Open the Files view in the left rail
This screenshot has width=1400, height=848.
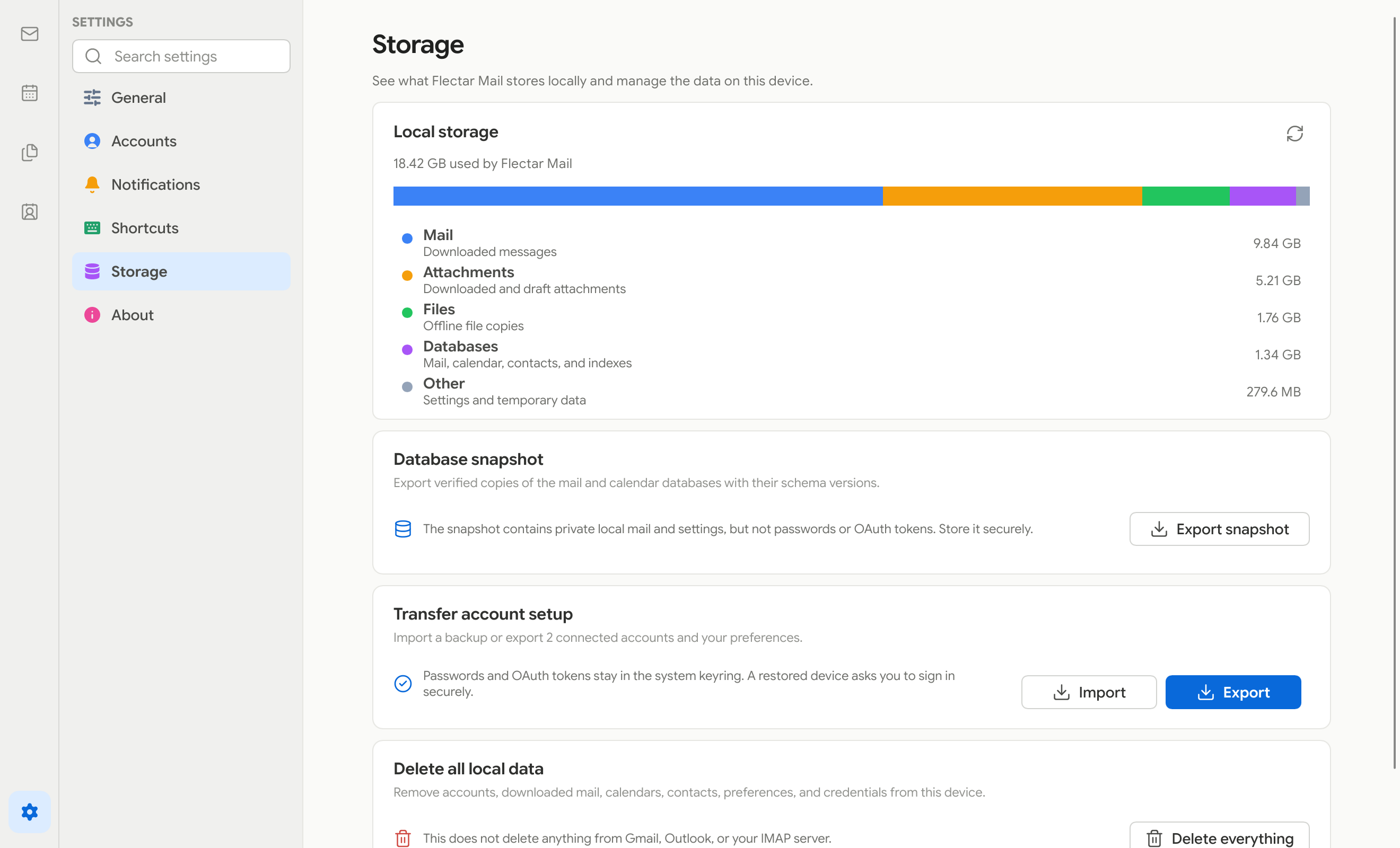click(x=30, y=152)
